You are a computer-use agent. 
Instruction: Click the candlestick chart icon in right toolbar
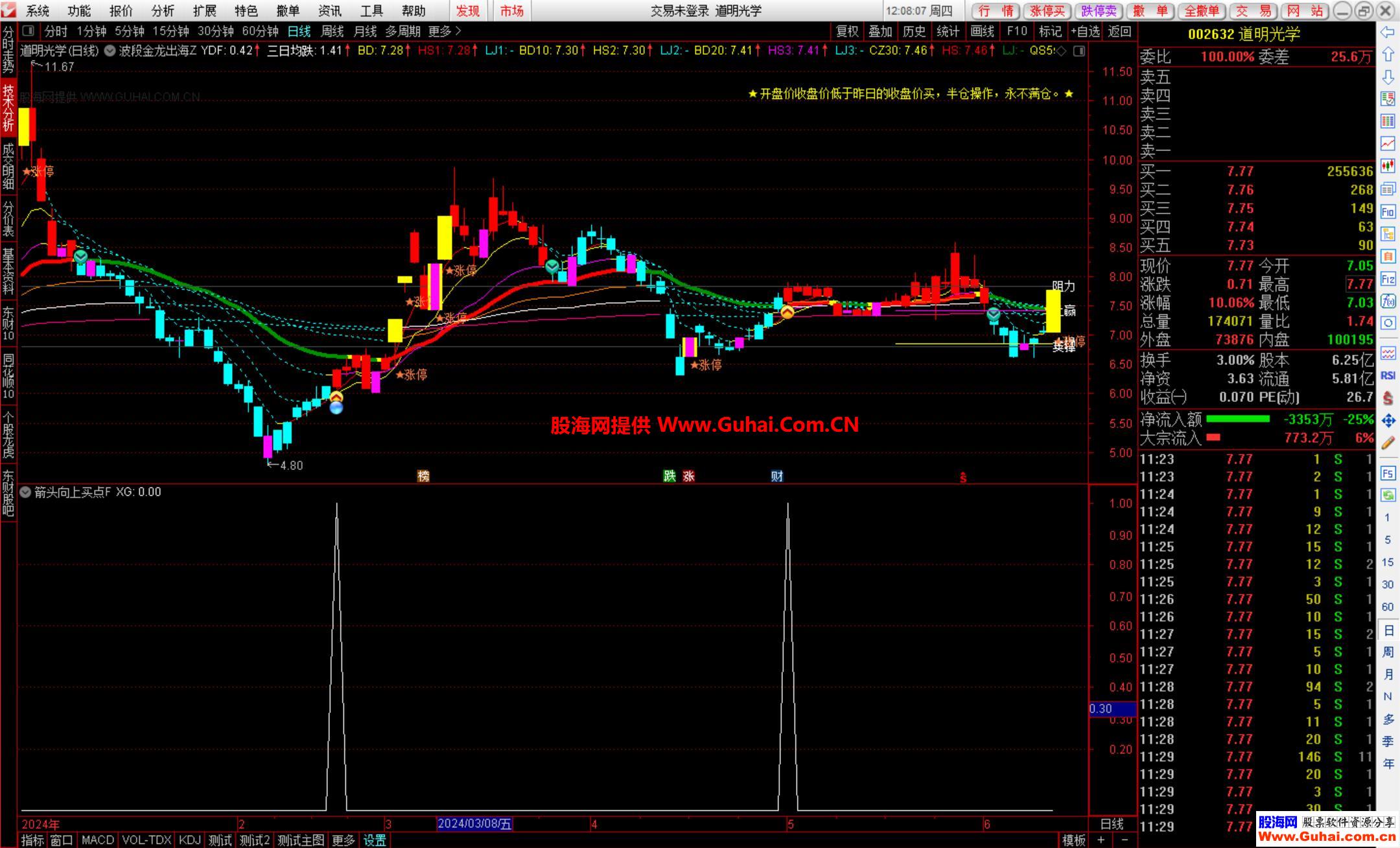pos(1388,166)
